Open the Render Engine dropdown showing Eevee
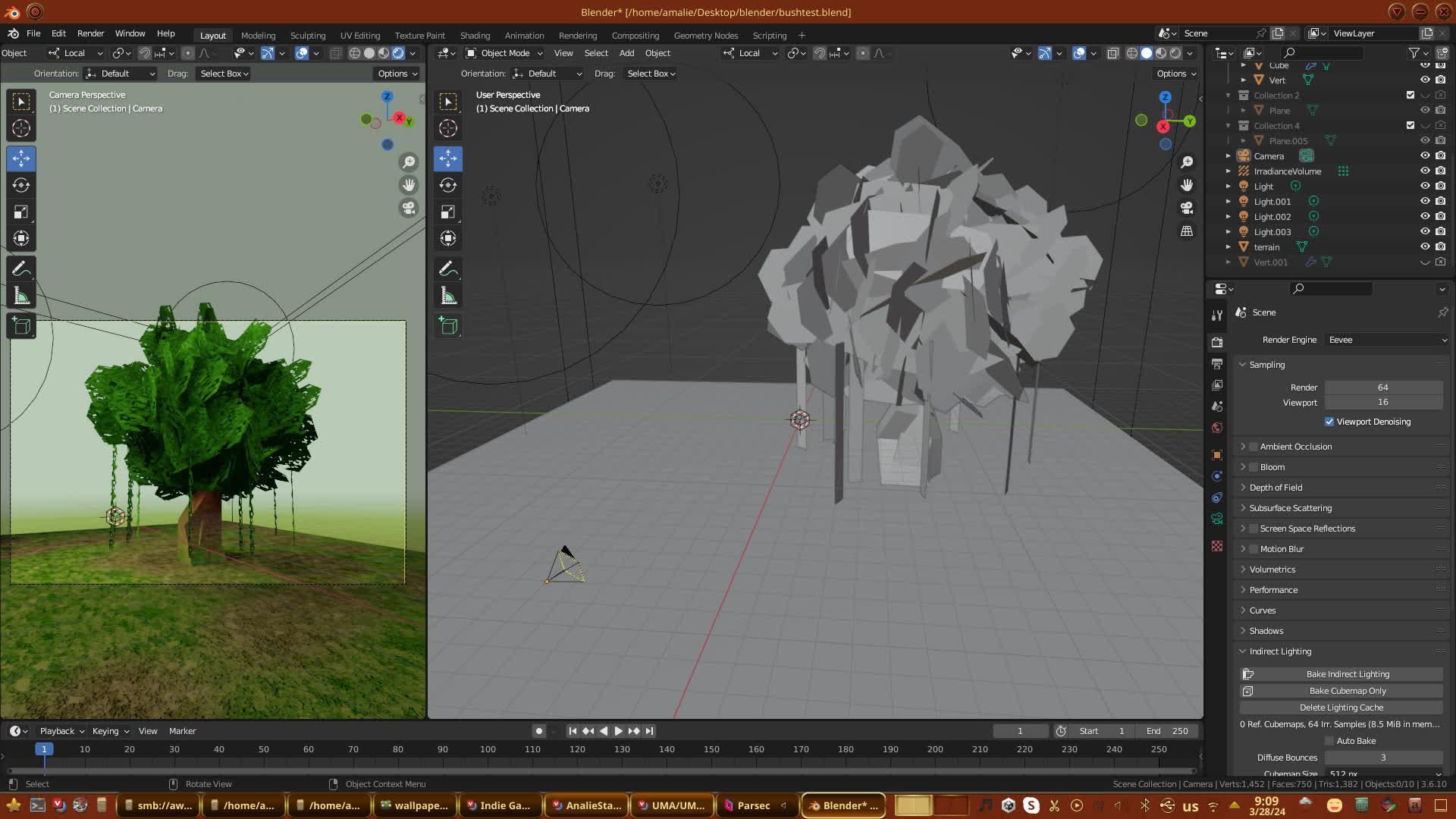 1386,340
